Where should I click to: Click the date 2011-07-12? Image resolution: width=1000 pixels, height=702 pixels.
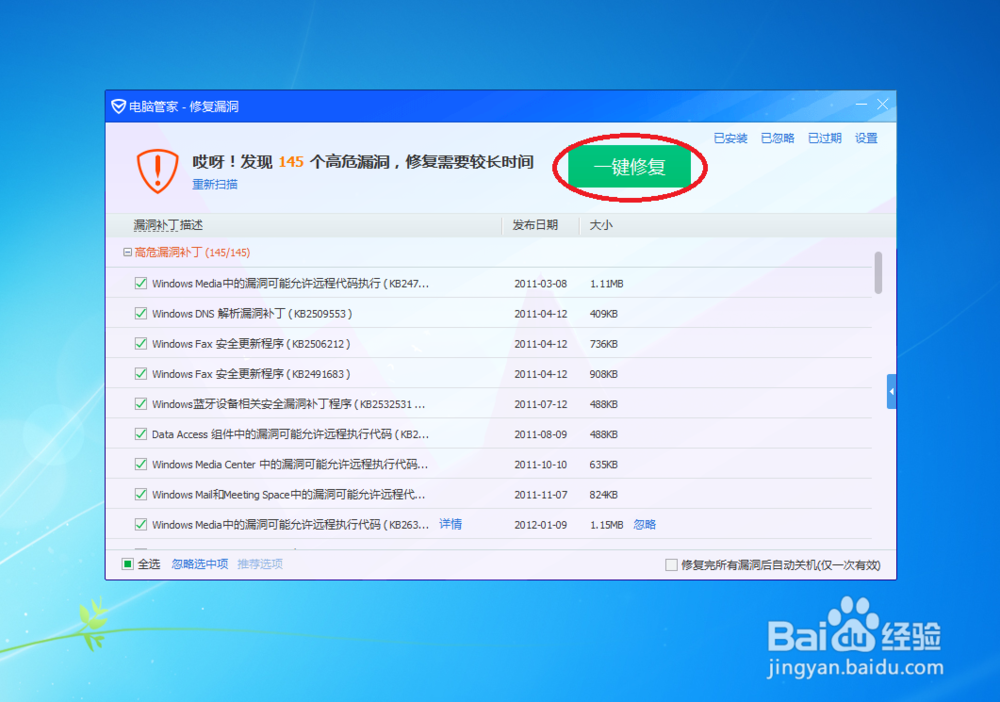pos(541,404)
